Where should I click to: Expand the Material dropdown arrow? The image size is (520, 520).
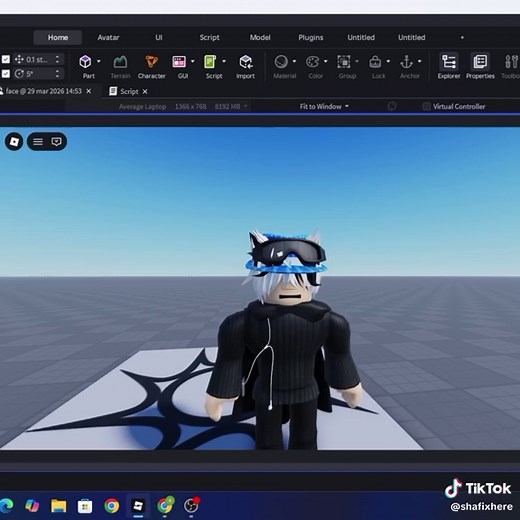pos(294,61)
